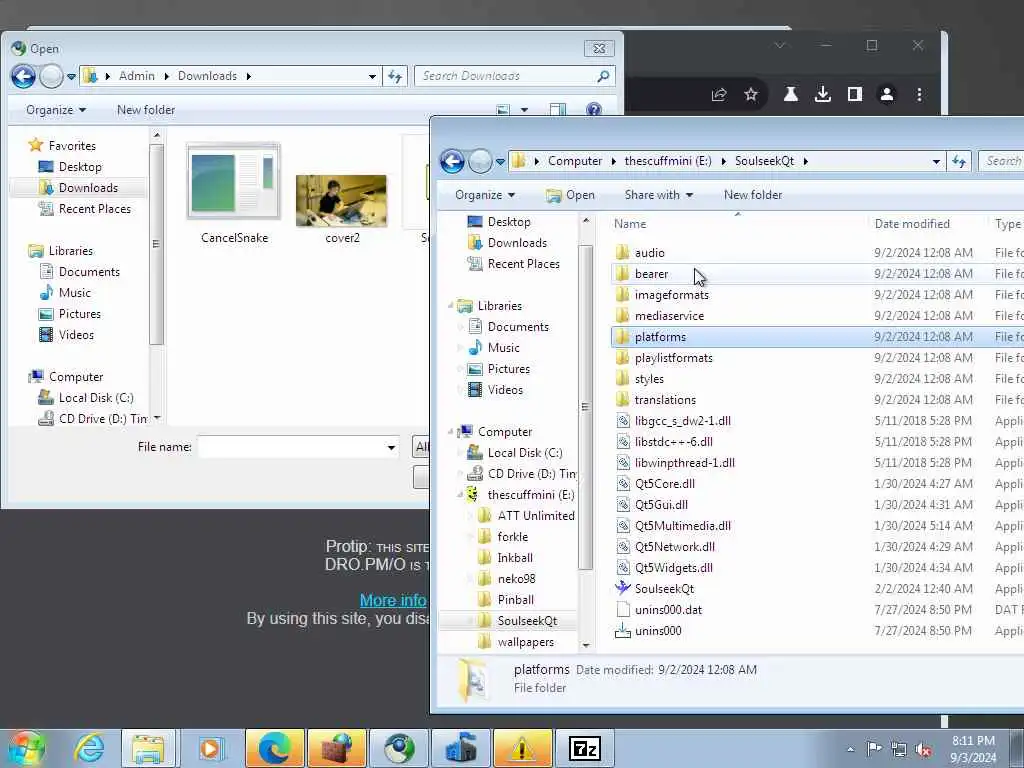Click search magnifier in Open dialog
This screenshot has width=1024, height=768.
click(x=603, y=76)
